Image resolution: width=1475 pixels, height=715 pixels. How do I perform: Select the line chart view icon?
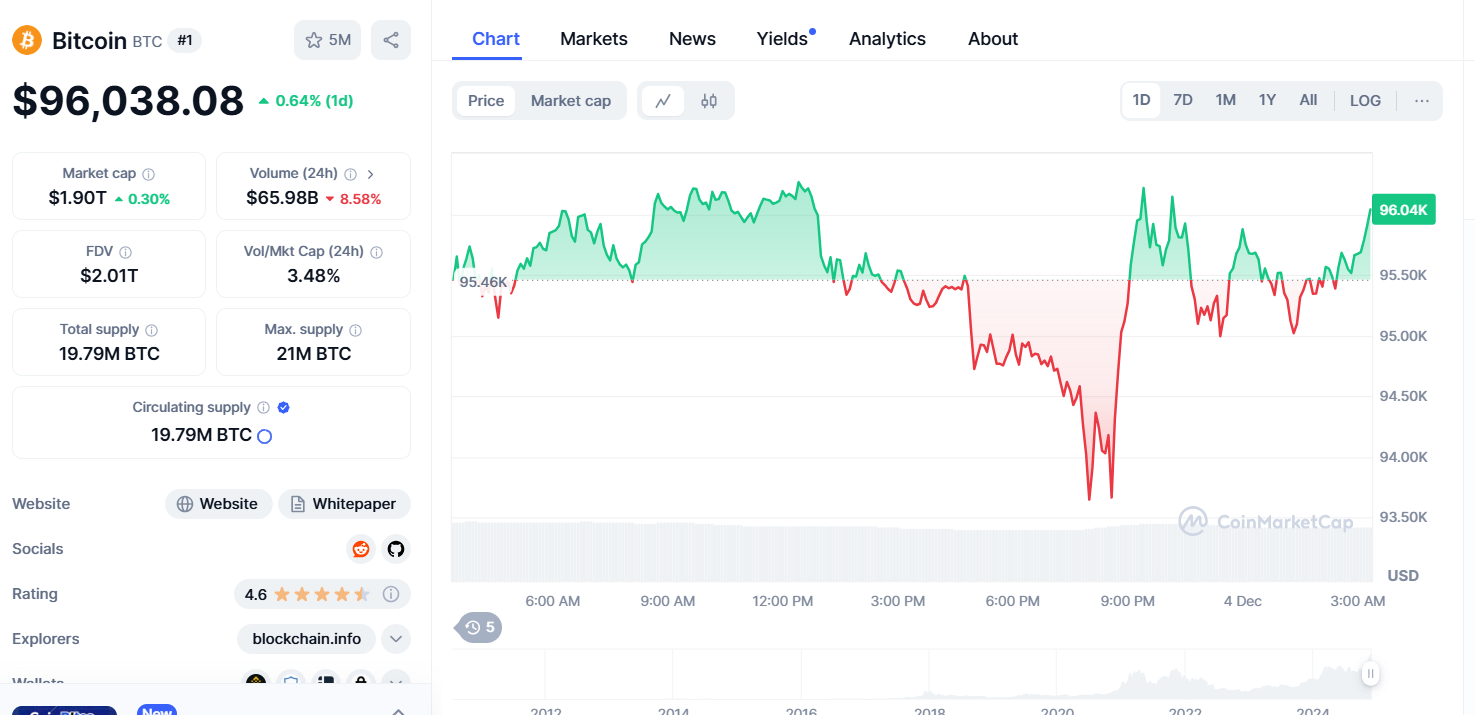click(x=662, y=101)
